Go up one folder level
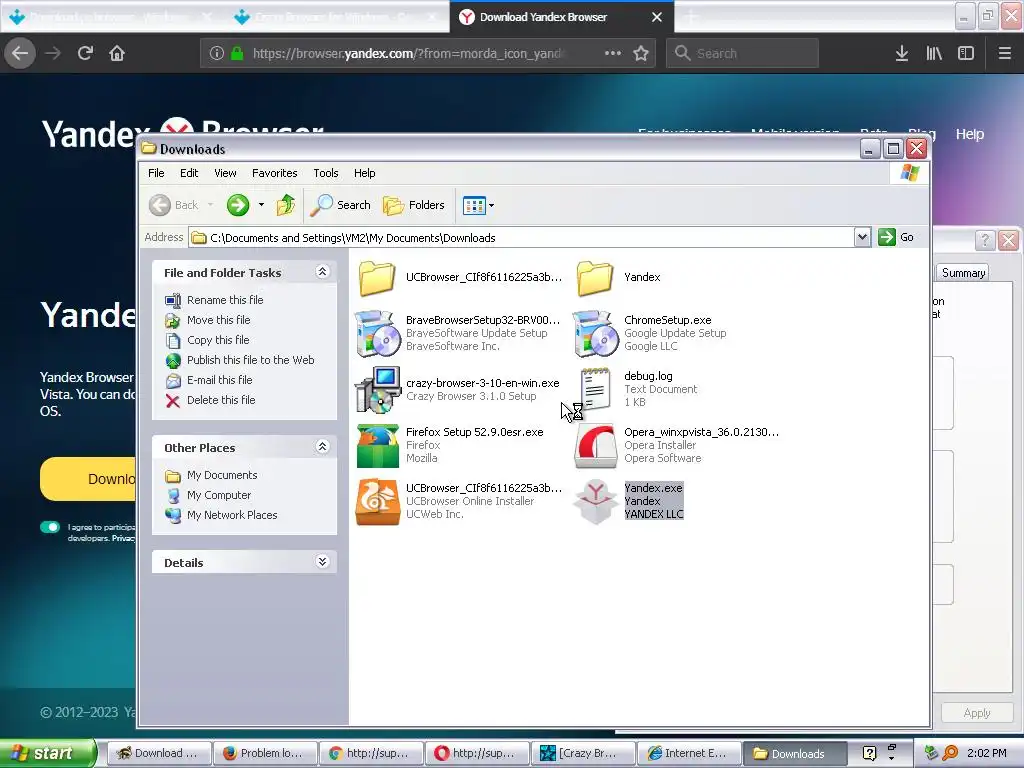This screenshot has width=1024, height=768. [x=285, y=205]
